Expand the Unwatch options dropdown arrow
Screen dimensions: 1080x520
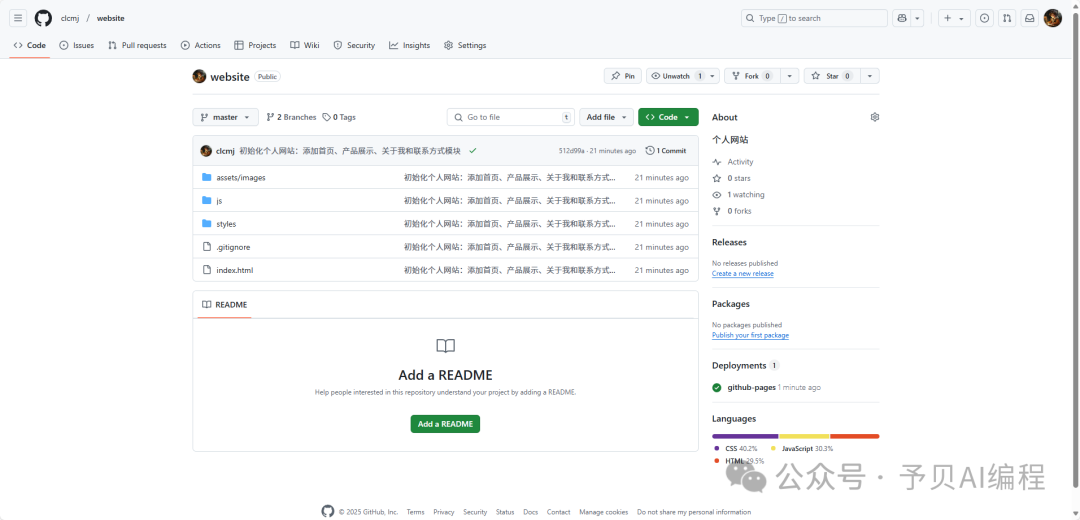tap(713, 76)
